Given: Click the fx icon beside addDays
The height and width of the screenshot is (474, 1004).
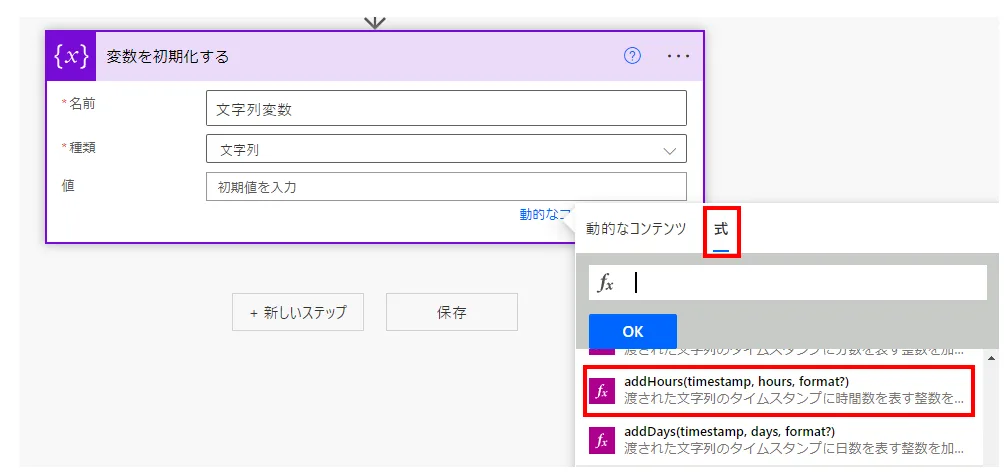Looking at the screenshot, I should tap(602, 440).
